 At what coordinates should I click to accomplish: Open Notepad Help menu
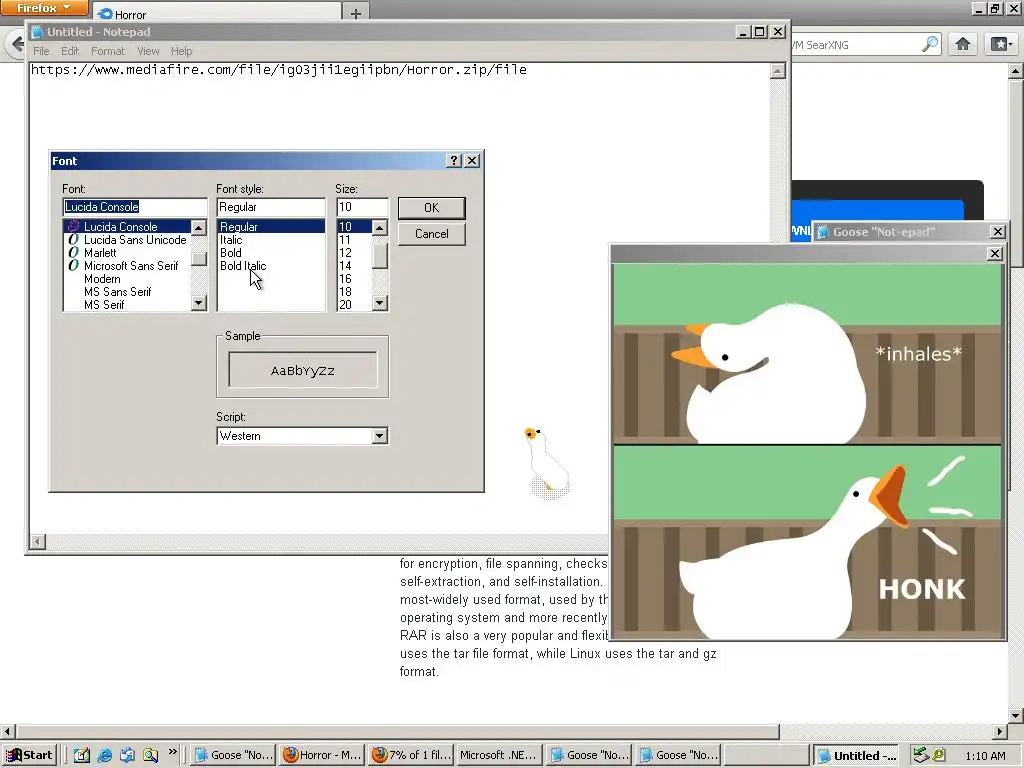(x=182, y=51)
